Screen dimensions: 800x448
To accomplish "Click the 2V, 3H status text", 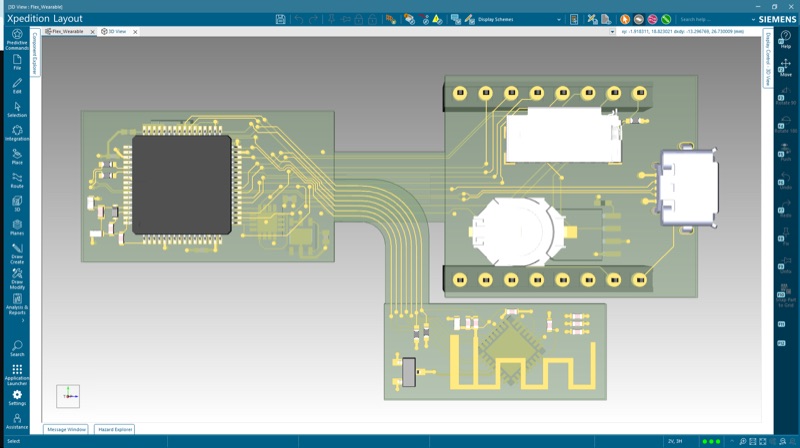I will pyautogui.click(x=674, y=441).
